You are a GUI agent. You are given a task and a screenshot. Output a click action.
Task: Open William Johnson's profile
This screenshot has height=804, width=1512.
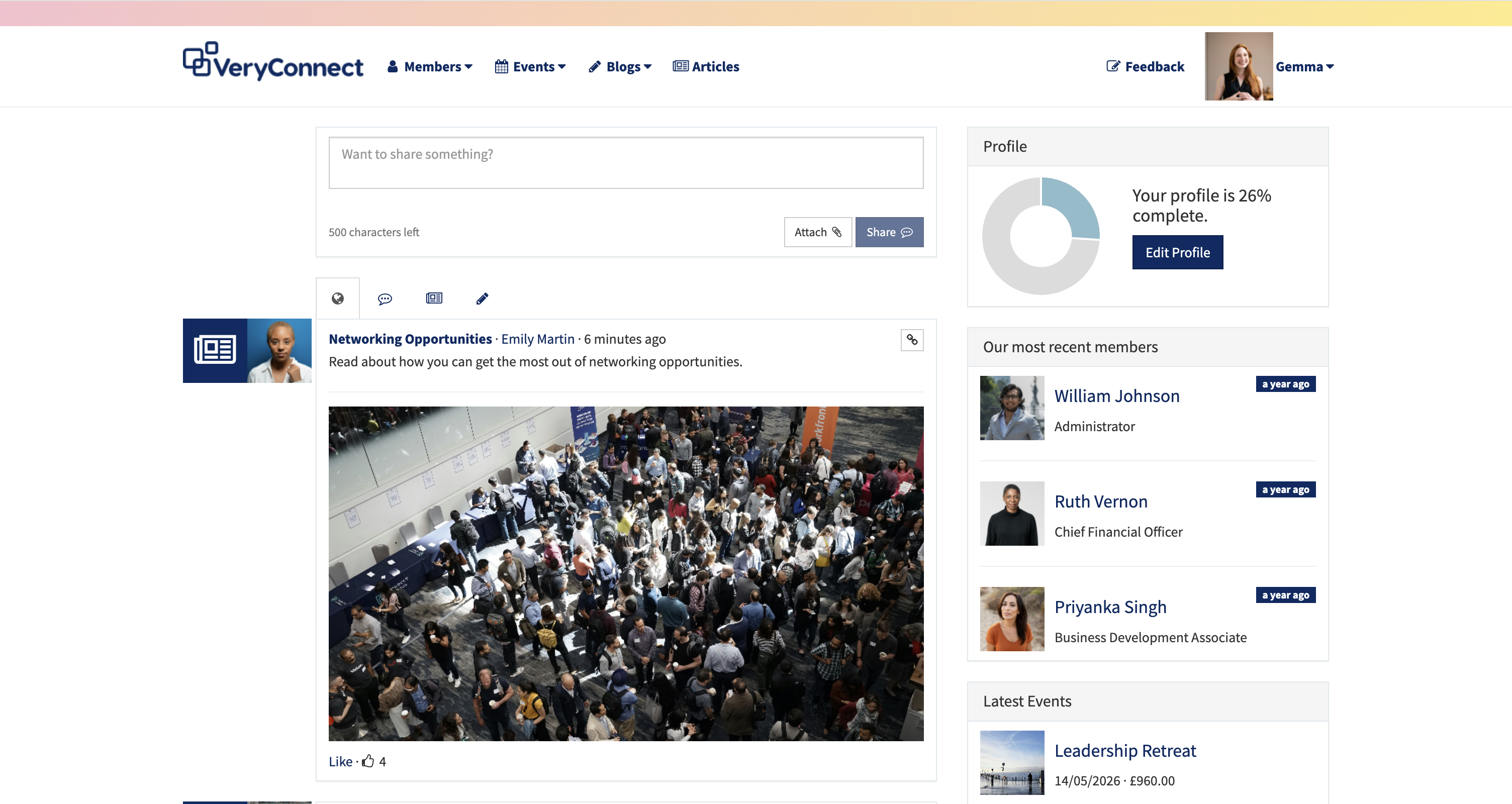click(x=1116, y=395)
